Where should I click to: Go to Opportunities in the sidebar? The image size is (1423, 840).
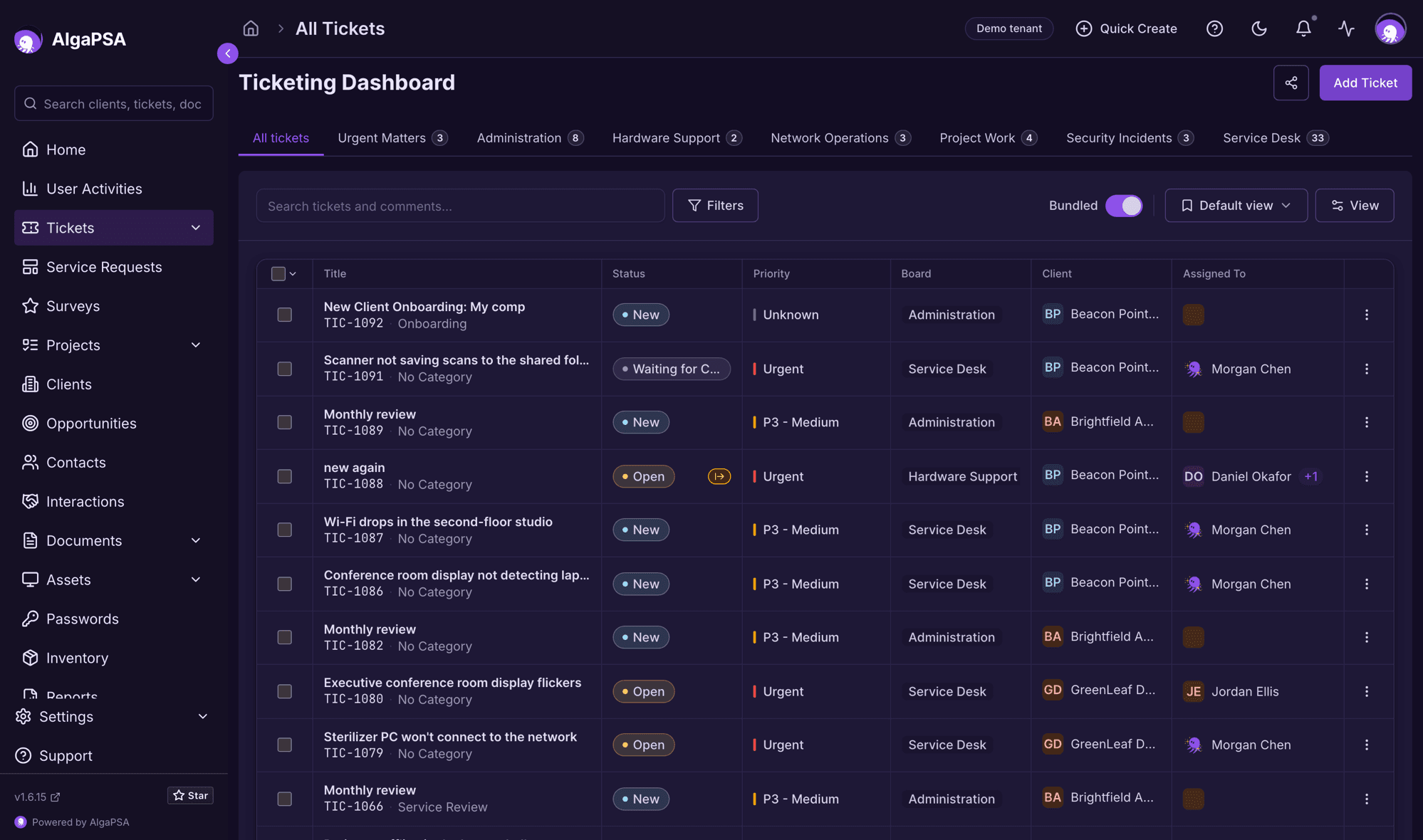click(114, 424)
